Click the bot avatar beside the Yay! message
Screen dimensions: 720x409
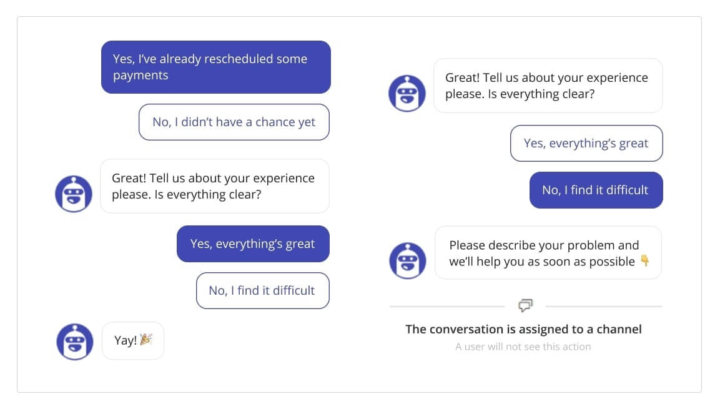tap(74, 341)
